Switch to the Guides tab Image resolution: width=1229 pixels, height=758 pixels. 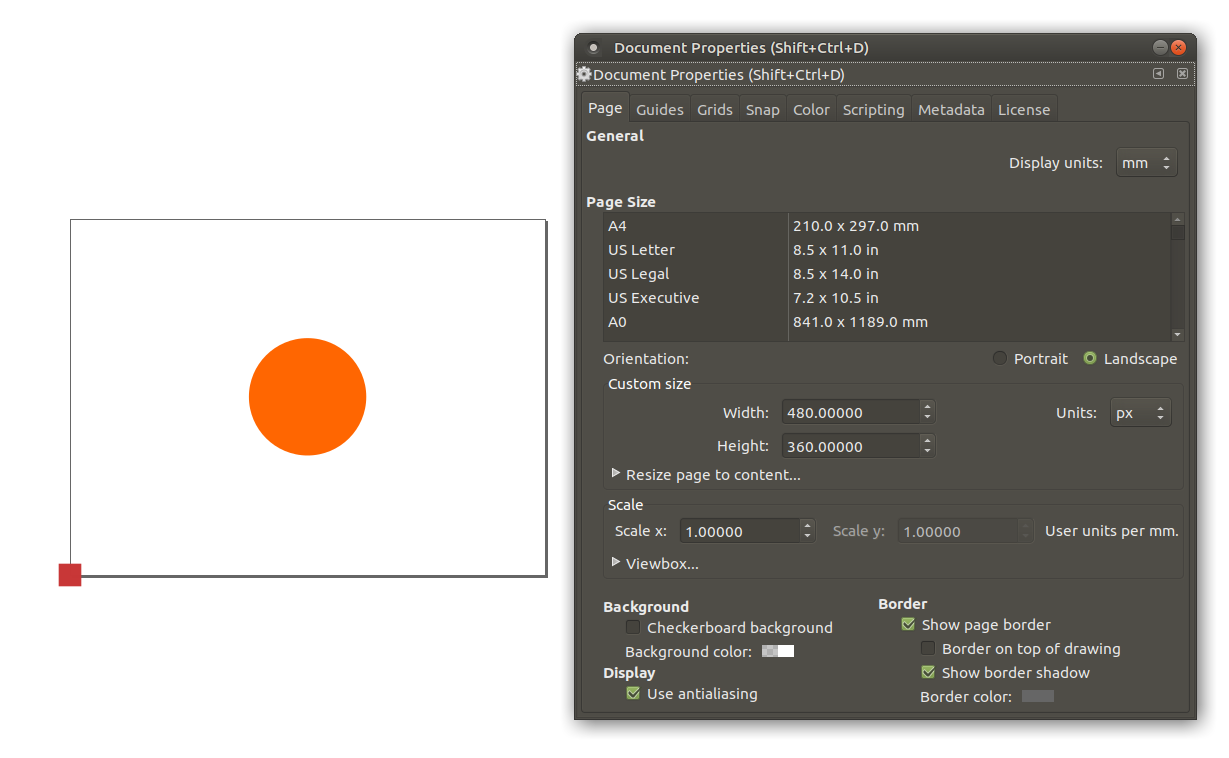(659, 109)
